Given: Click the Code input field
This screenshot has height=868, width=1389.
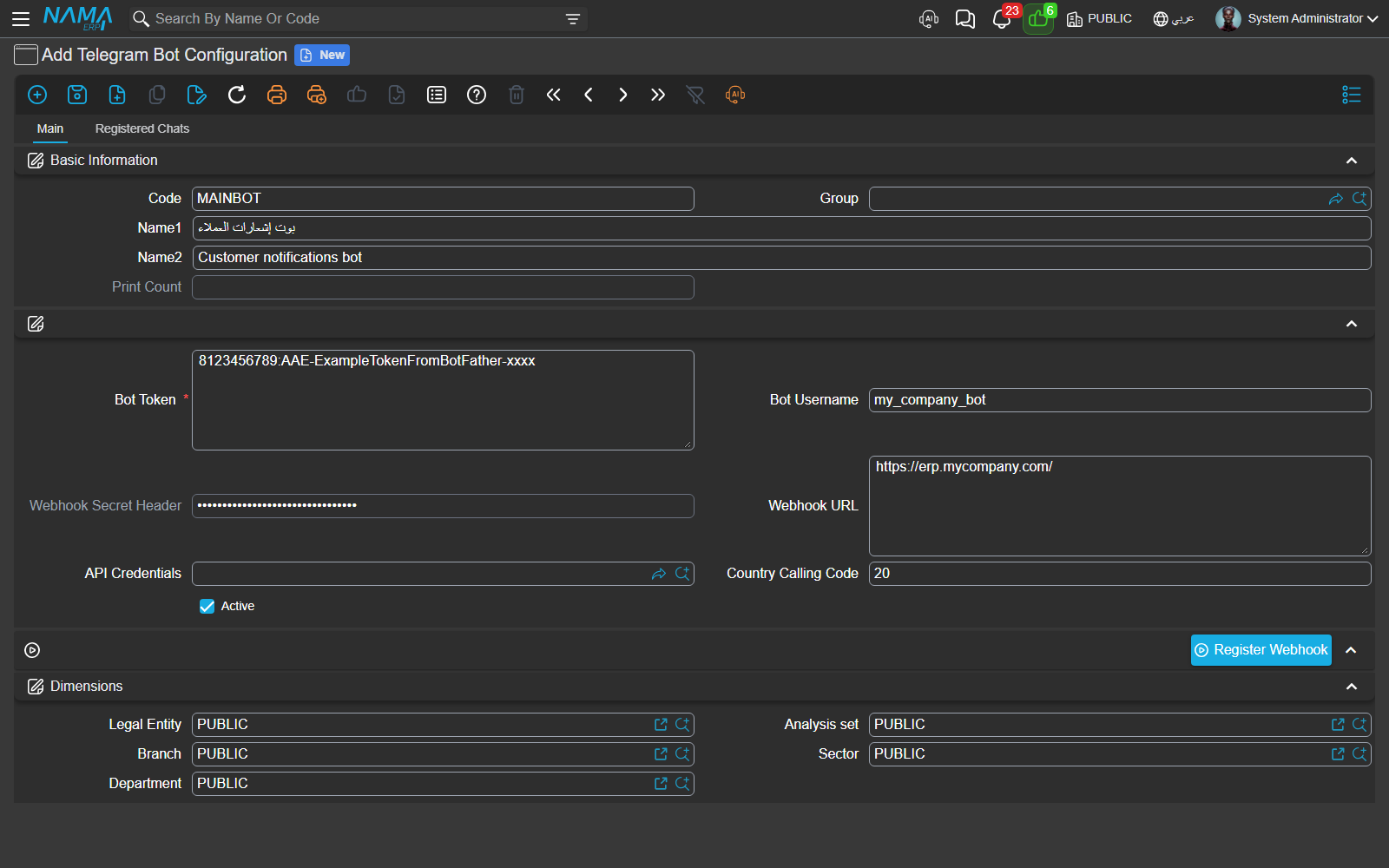Looking at the screenshot, I should 443,199.
